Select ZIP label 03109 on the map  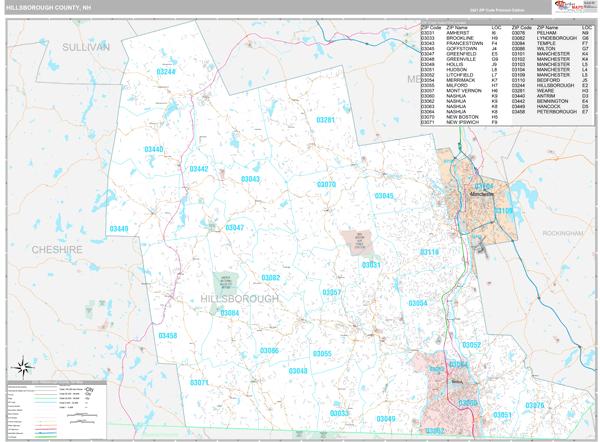[503, 211]
